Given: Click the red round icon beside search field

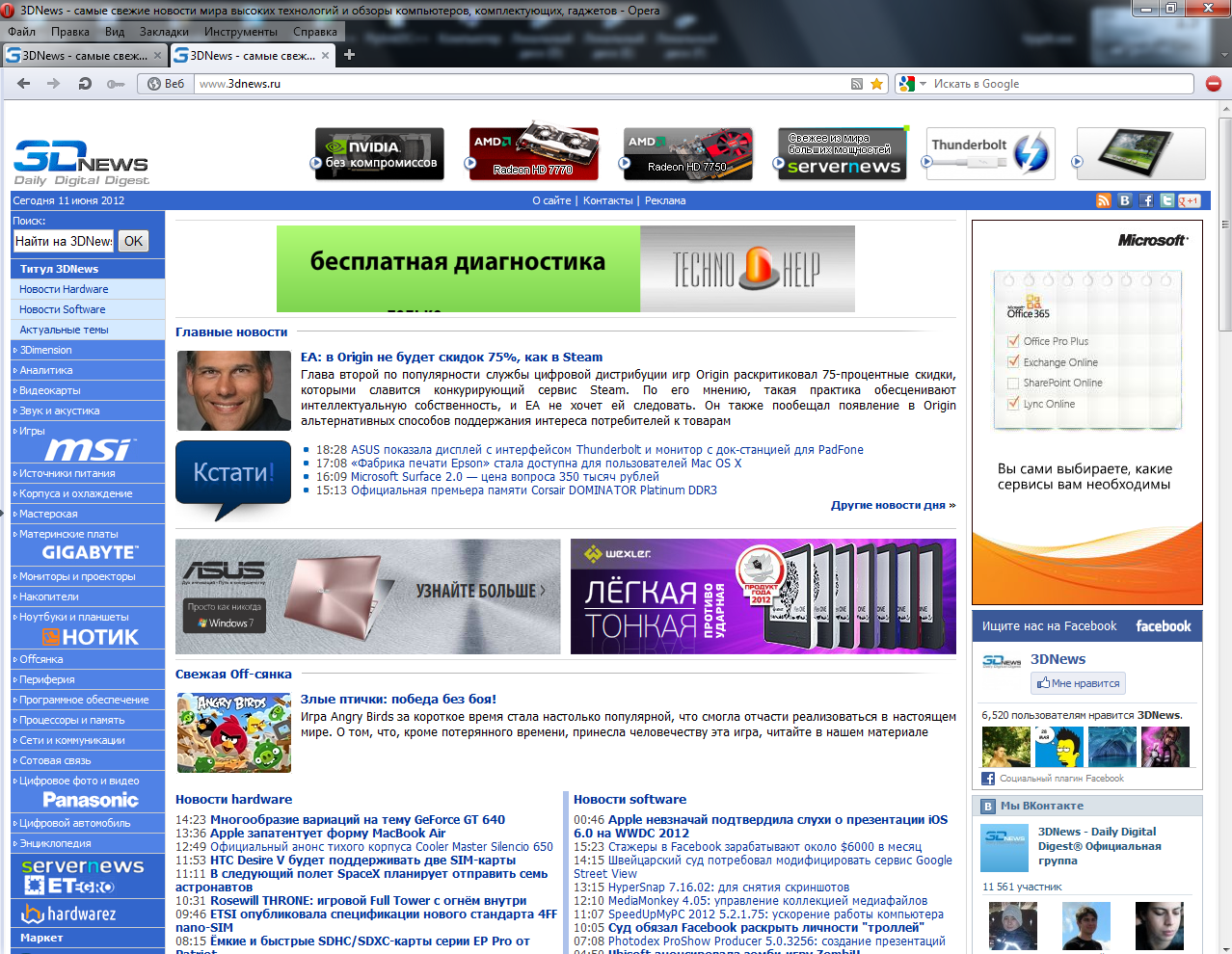Looking at the screenshot, I should (1214, 84).
